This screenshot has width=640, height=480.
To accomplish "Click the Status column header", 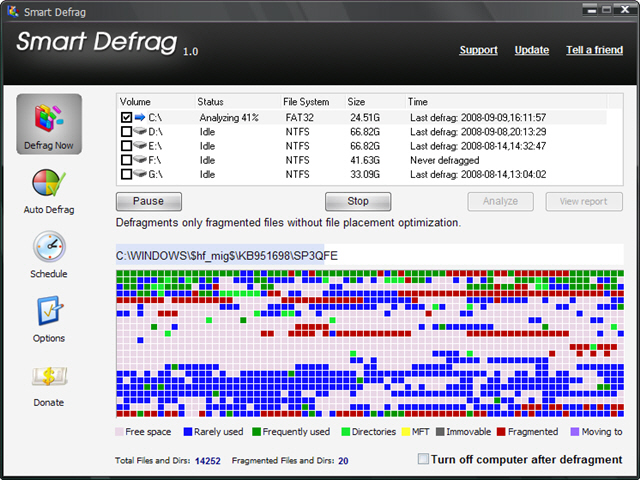I will (x=238, y=102).
